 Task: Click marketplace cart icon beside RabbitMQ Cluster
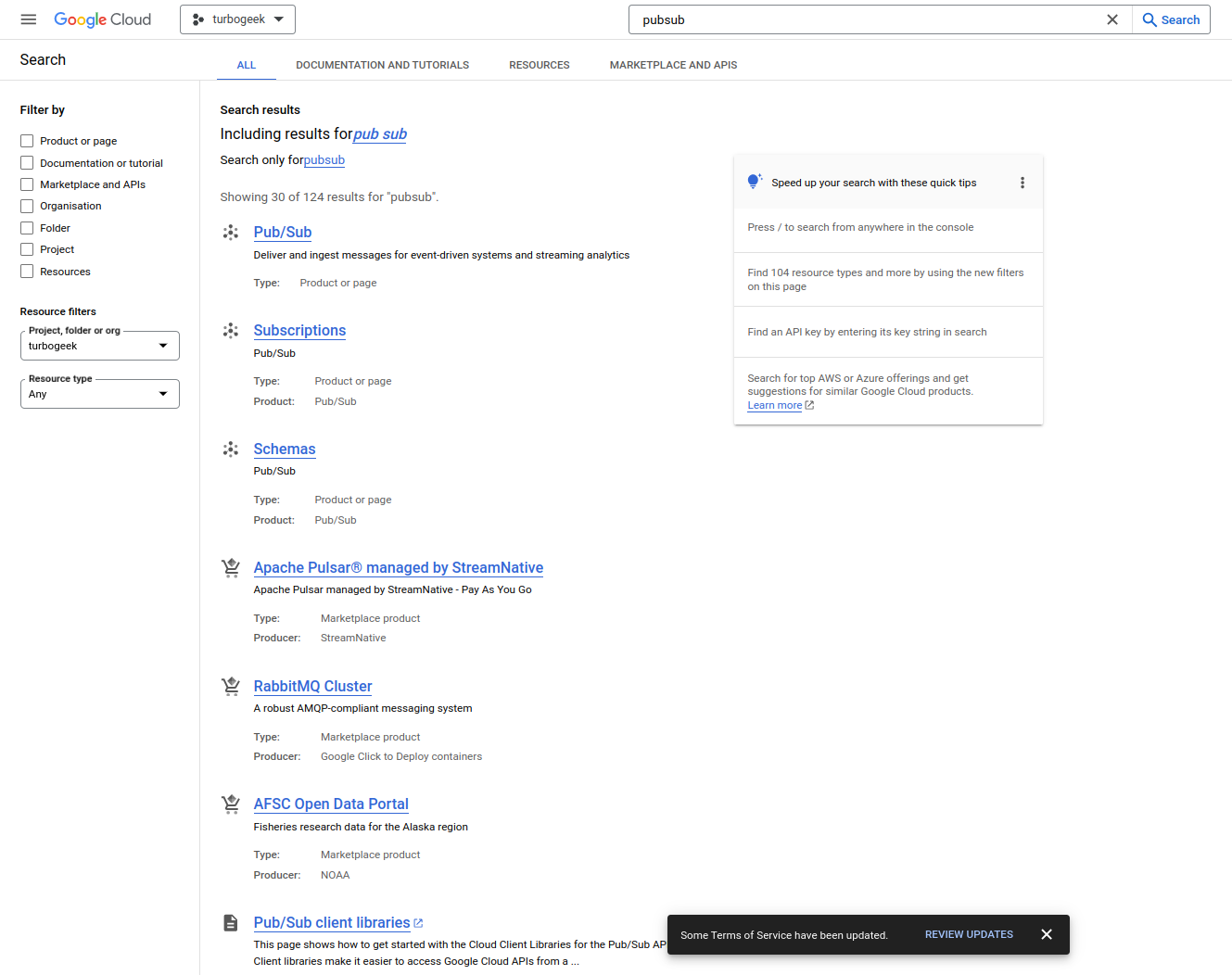pyautogui.click(x=231, y=687)
